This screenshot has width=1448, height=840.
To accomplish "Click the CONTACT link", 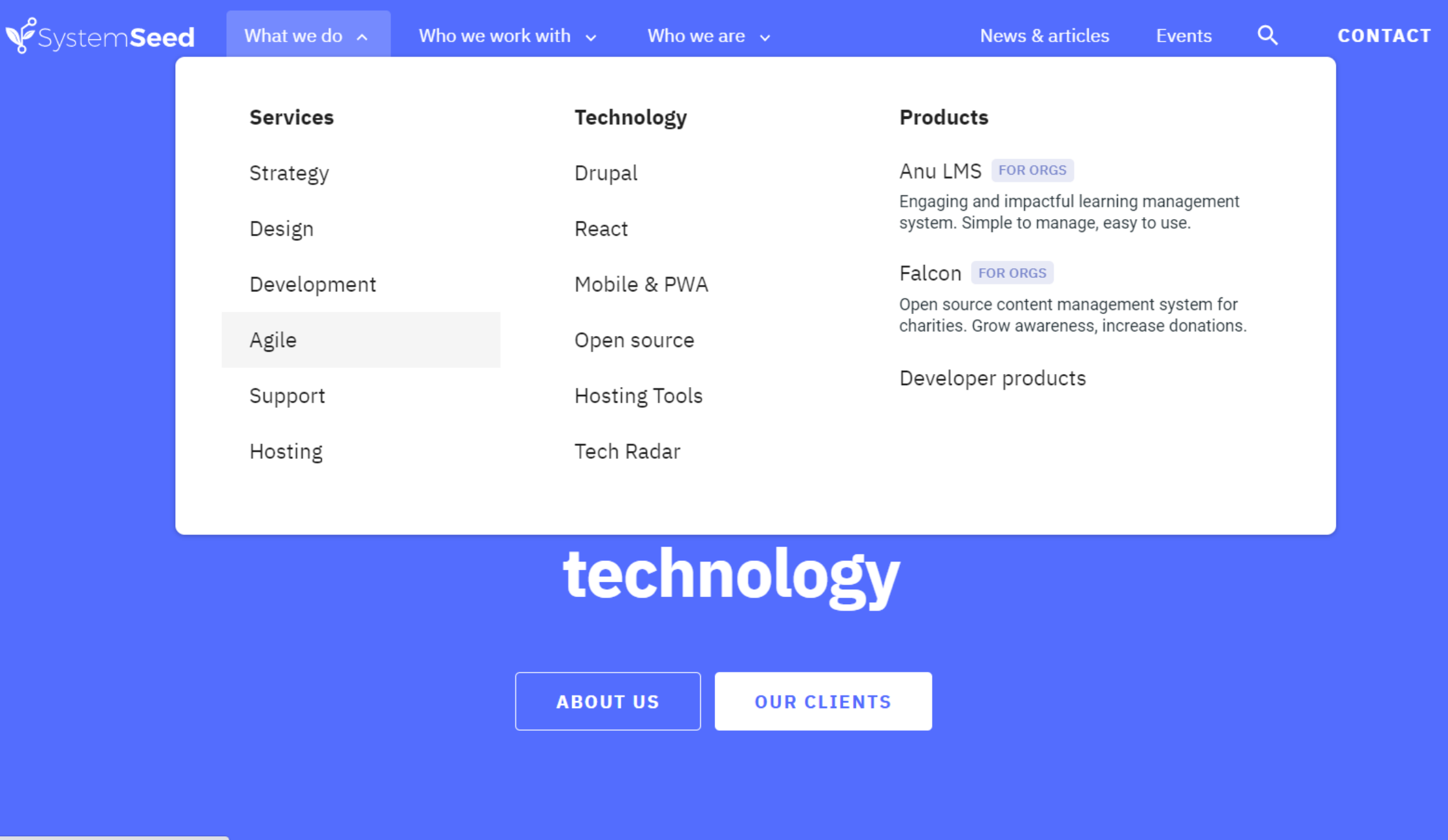I will [x=1385, y=35].
